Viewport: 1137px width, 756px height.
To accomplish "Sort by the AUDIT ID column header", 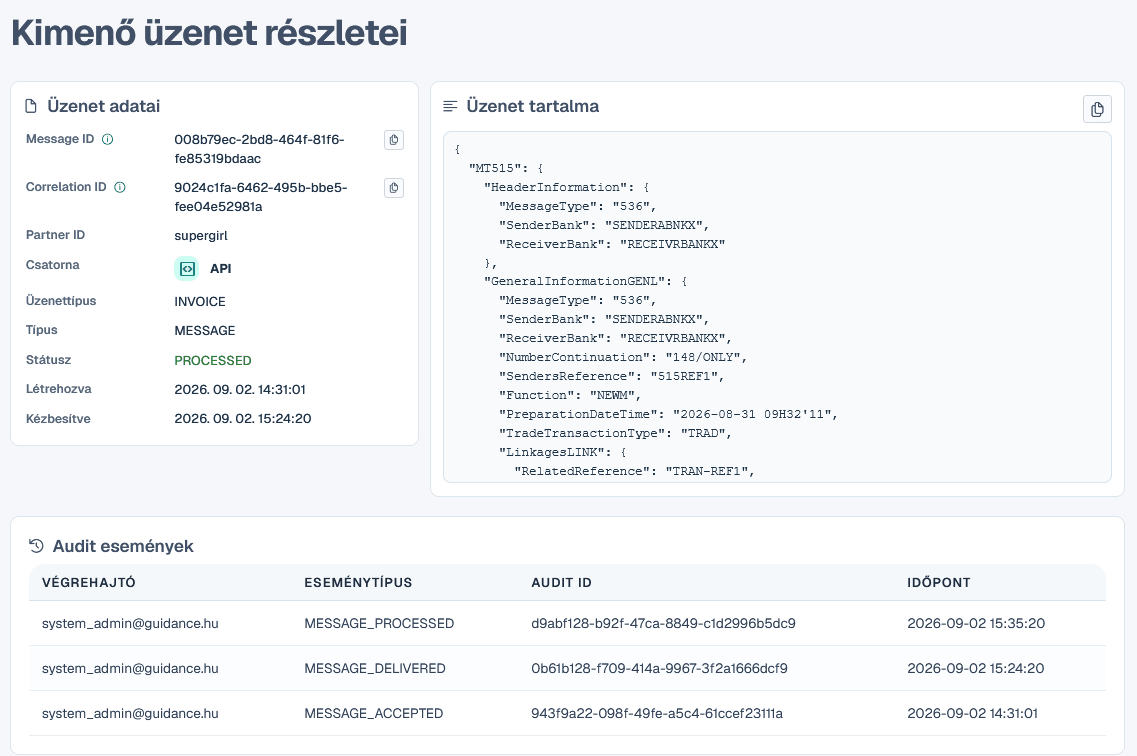I will coord(561,582).
